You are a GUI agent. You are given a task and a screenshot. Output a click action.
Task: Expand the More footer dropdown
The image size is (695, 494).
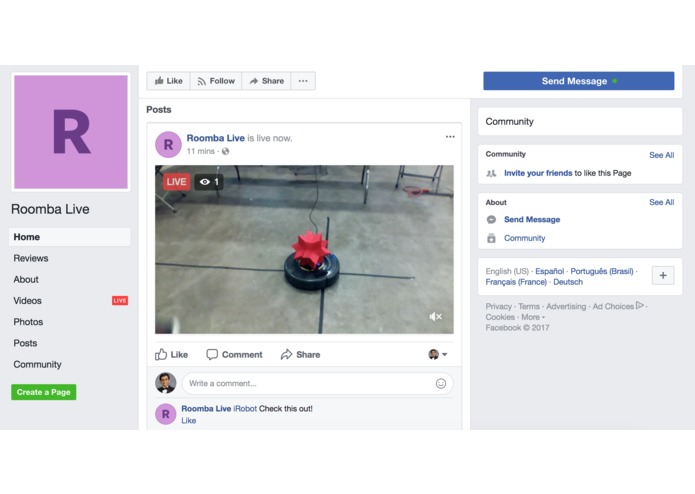533,317
